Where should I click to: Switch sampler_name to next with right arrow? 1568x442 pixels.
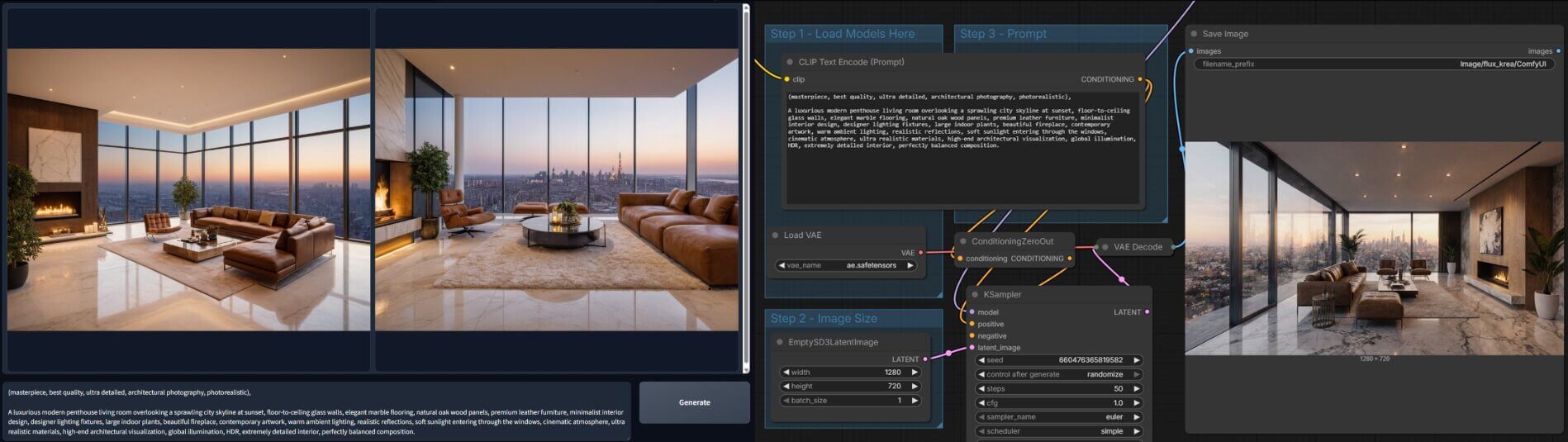coord(1137,417)
